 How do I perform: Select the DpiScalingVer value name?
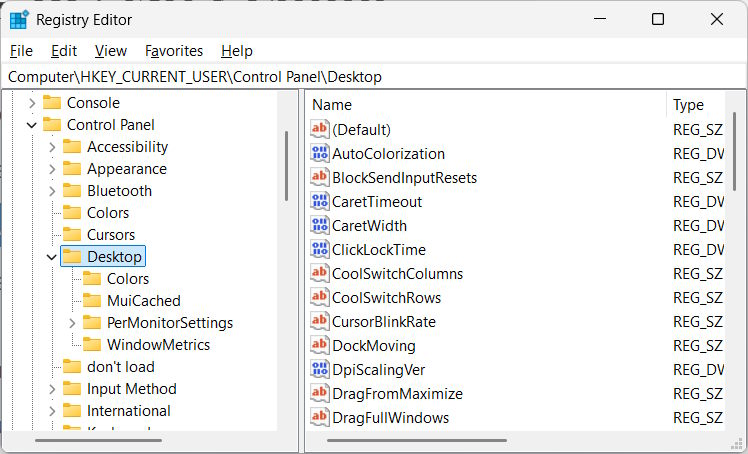click(378, 370)
